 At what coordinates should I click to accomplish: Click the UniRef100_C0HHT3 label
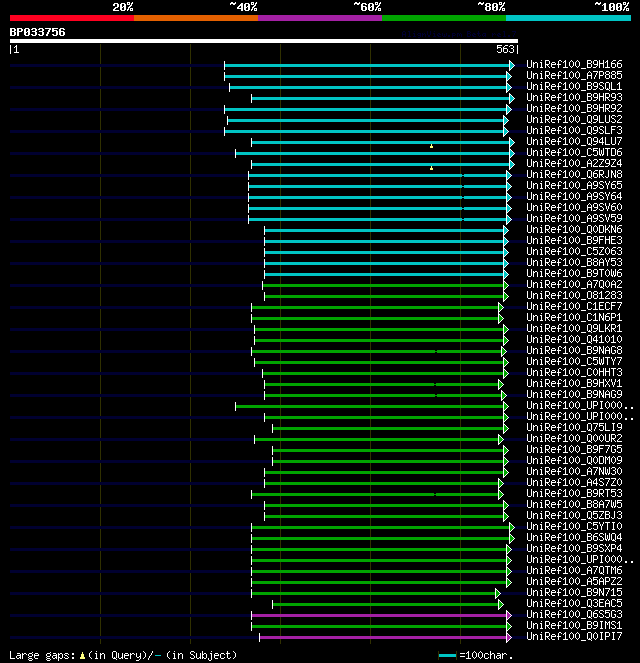pyautogui.click(x=574, y=372)
